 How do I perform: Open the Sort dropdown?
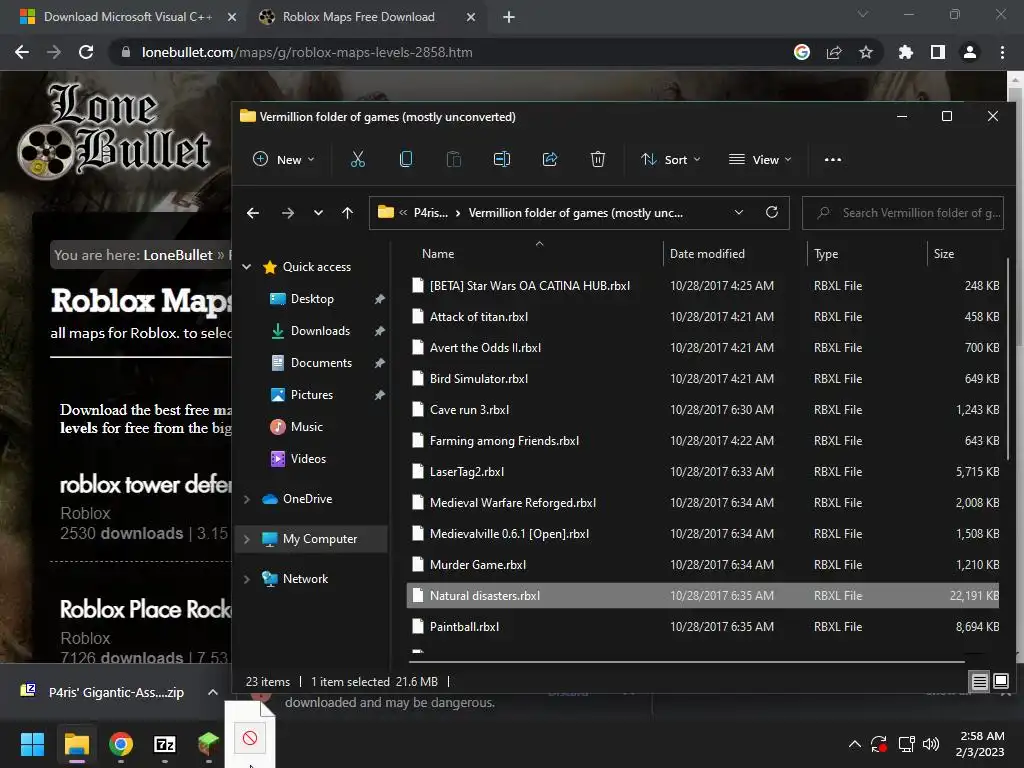[x=671, y=159]
